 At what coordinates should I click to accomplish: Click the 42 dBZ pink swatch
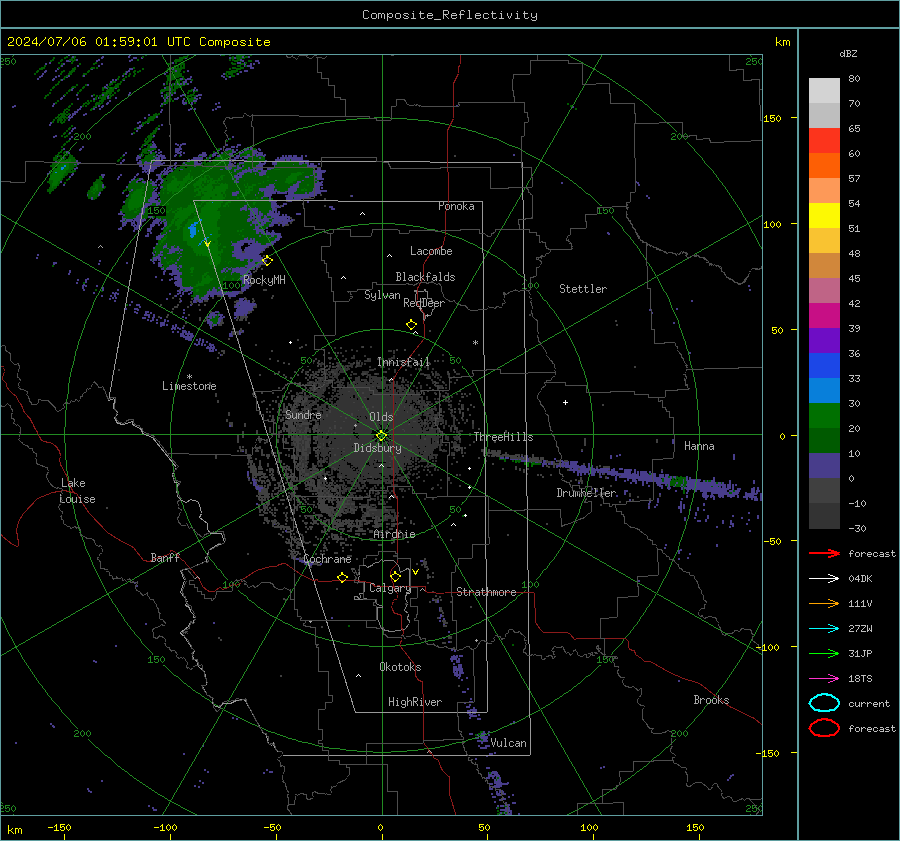pyautogui.click(x=824, y=290)
